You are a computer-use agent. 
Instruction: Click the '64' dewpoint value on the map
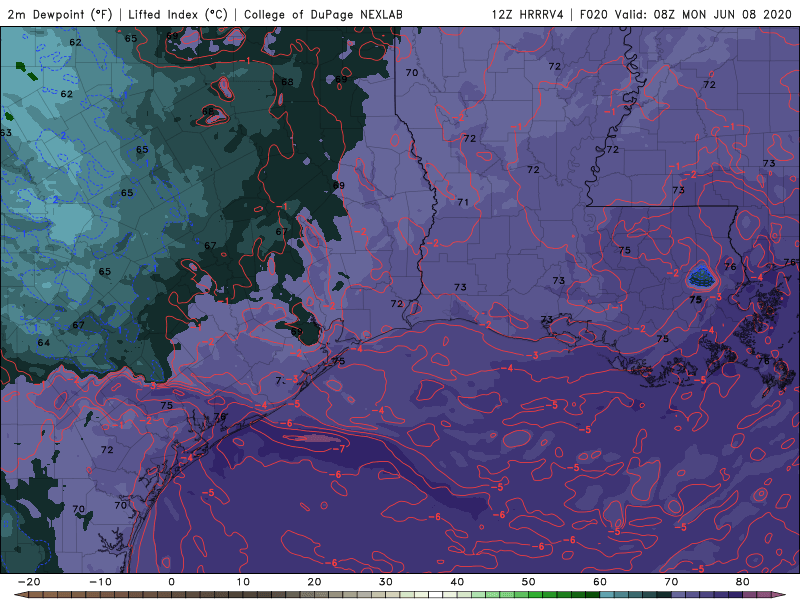[x=44, y=343]
